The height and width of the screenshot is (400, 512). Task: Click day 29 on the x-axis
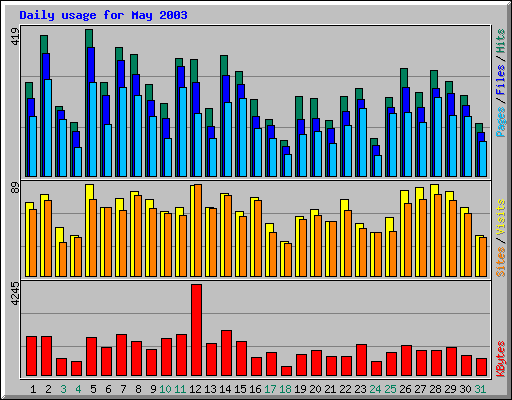450,389
